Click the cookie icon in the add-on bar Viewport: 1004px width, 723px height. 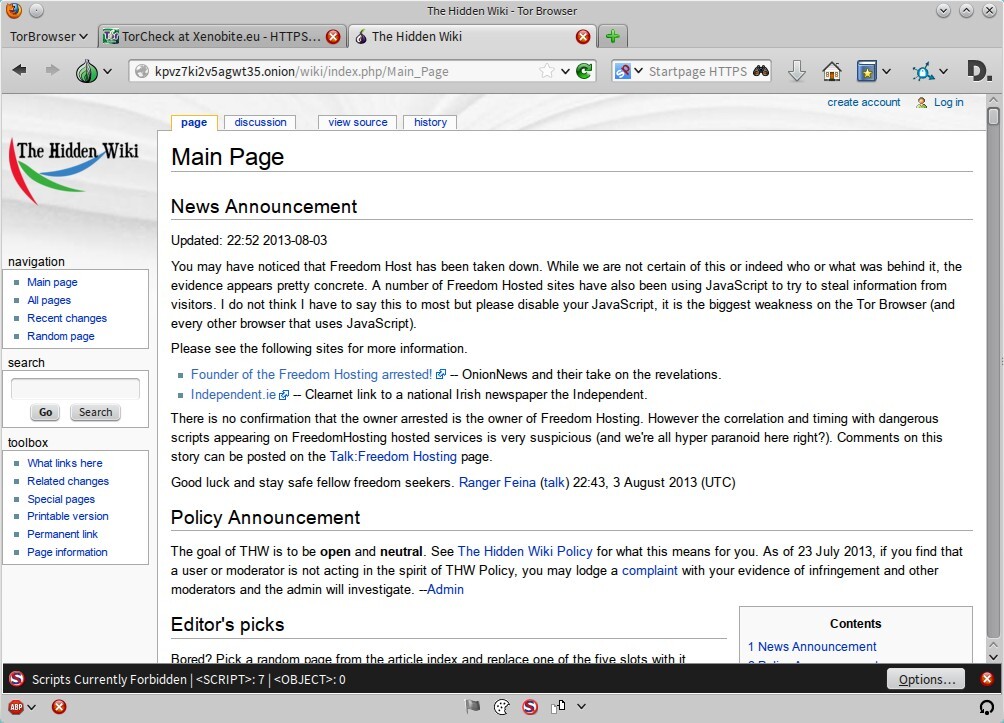pyautogui.click(x=502, y=707)
